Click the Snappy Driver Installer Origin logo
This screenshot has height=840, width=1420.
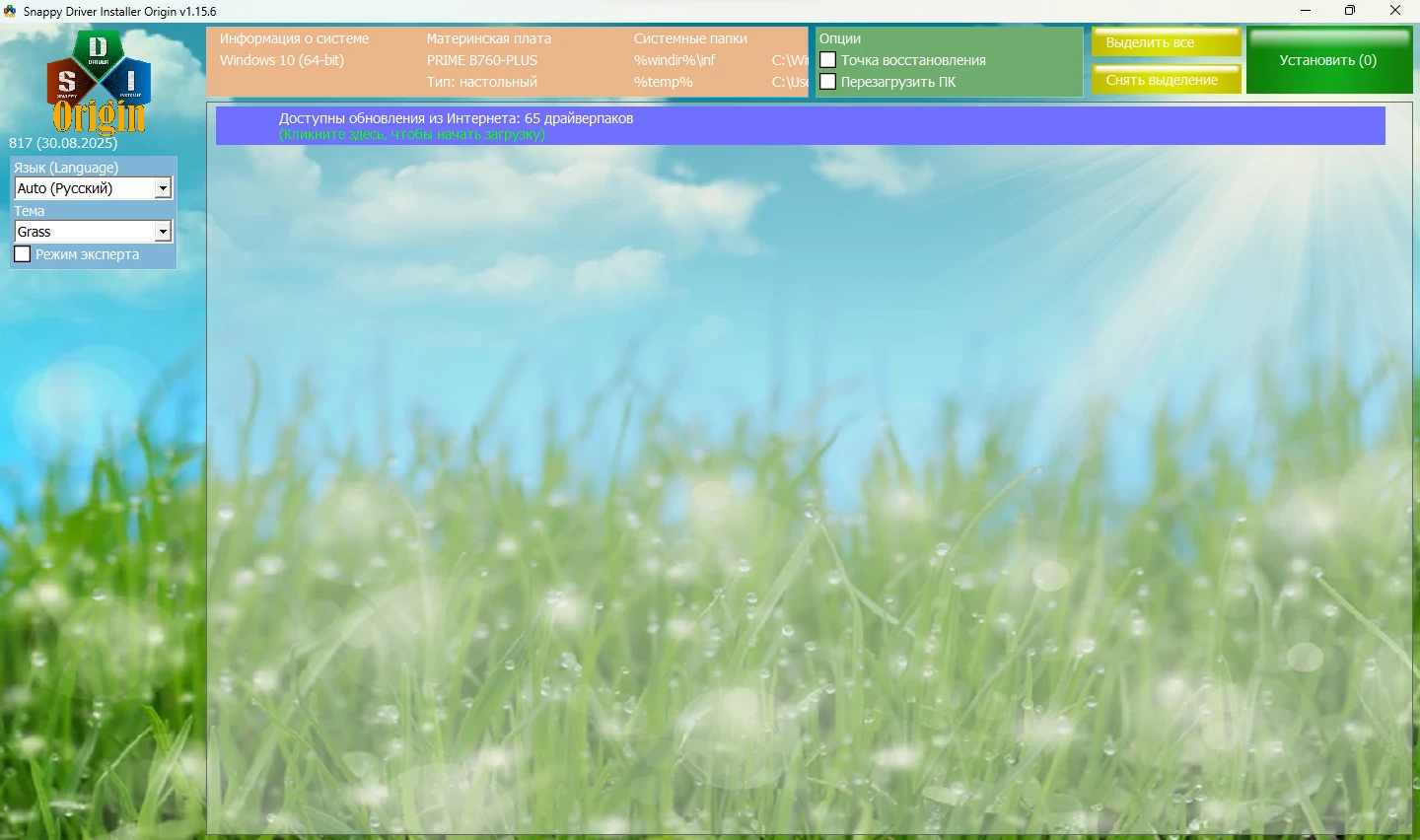pyautogui.click(x=99, y=82)
